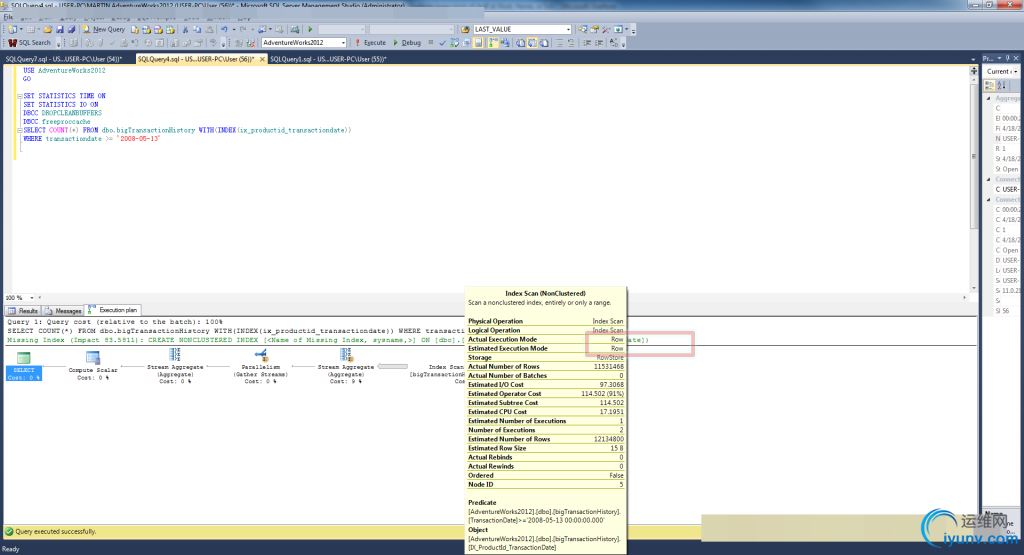Click the Results to File icon
This screenshot has width=1024, height=555.
tap(544, 42)
